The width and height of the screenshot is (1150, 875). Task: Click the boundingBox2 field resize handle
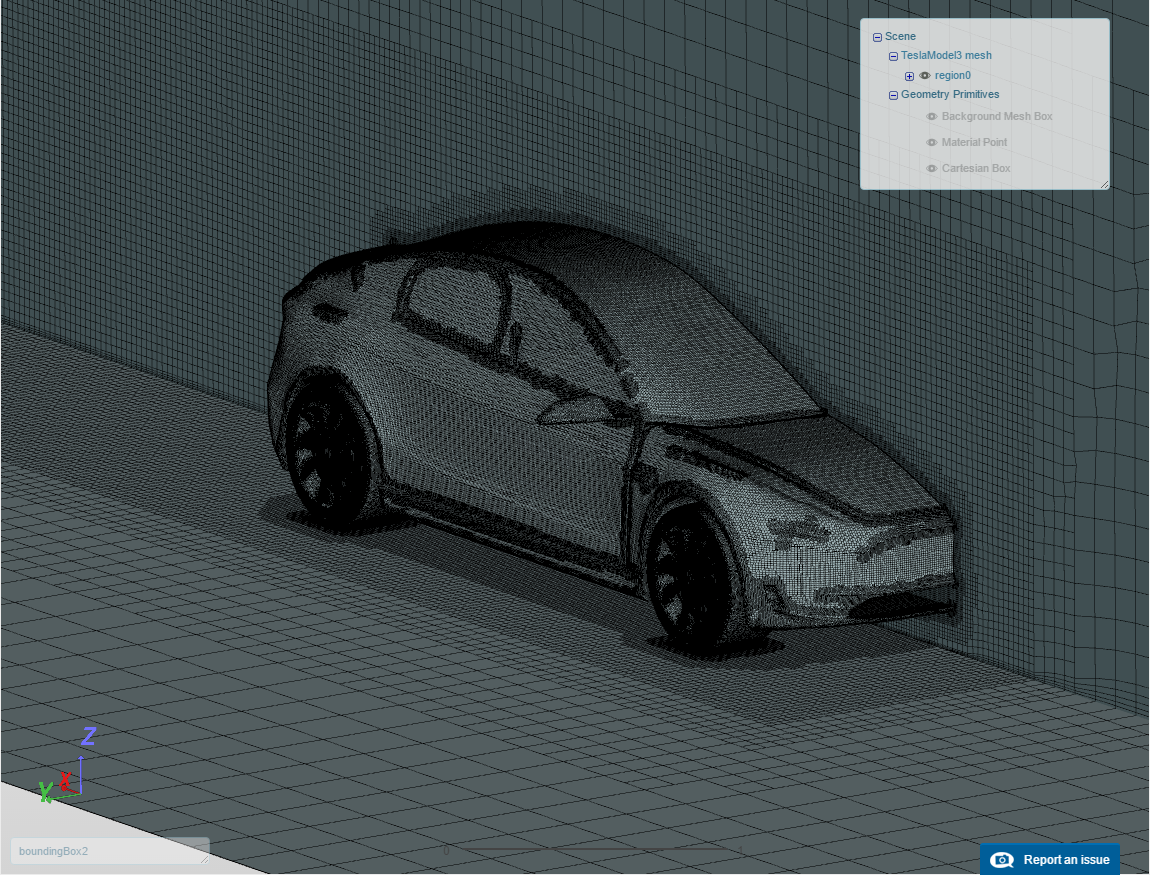pos(205,858)
